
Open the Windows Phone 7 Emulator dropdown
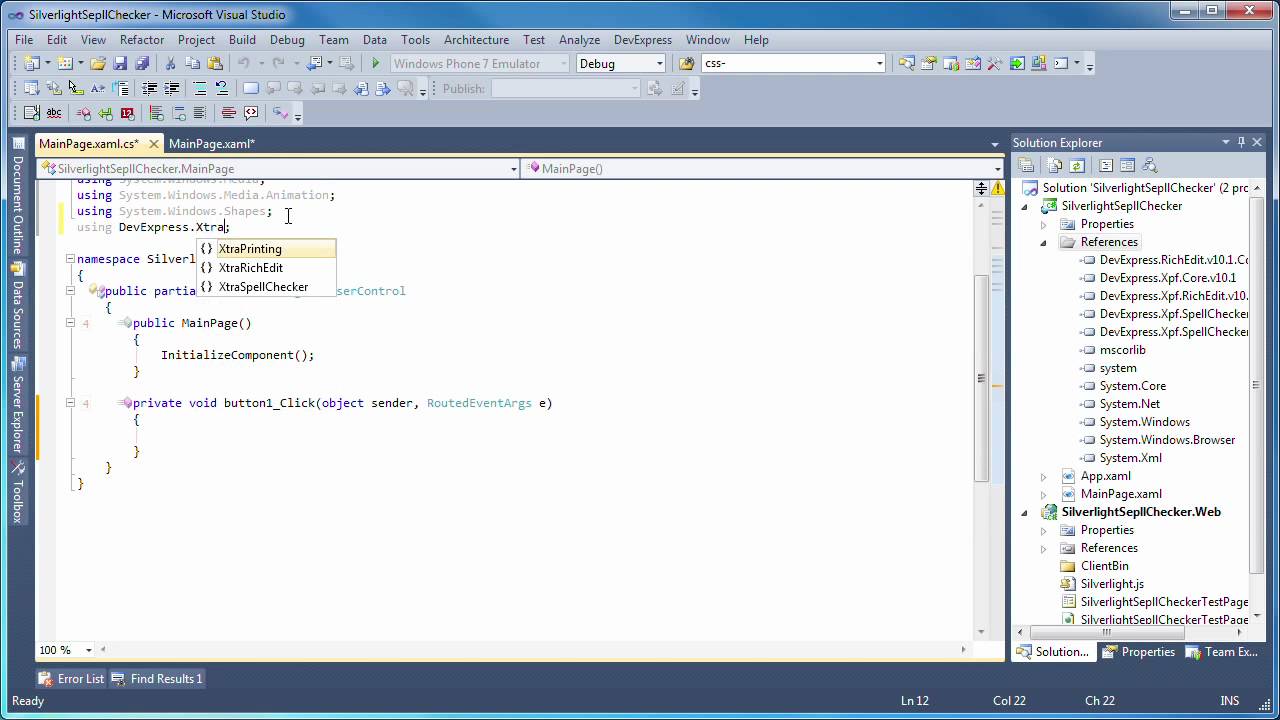pyautogui.click(x=563, y=63)
